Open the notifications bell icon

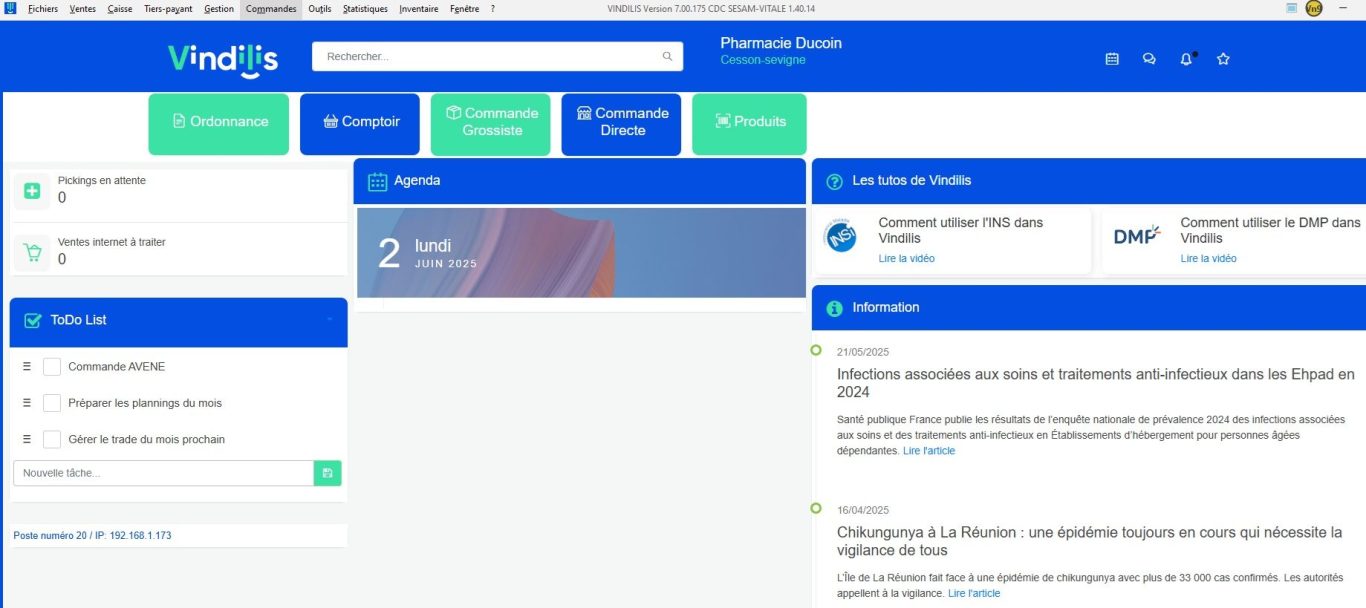point(1187,59)
